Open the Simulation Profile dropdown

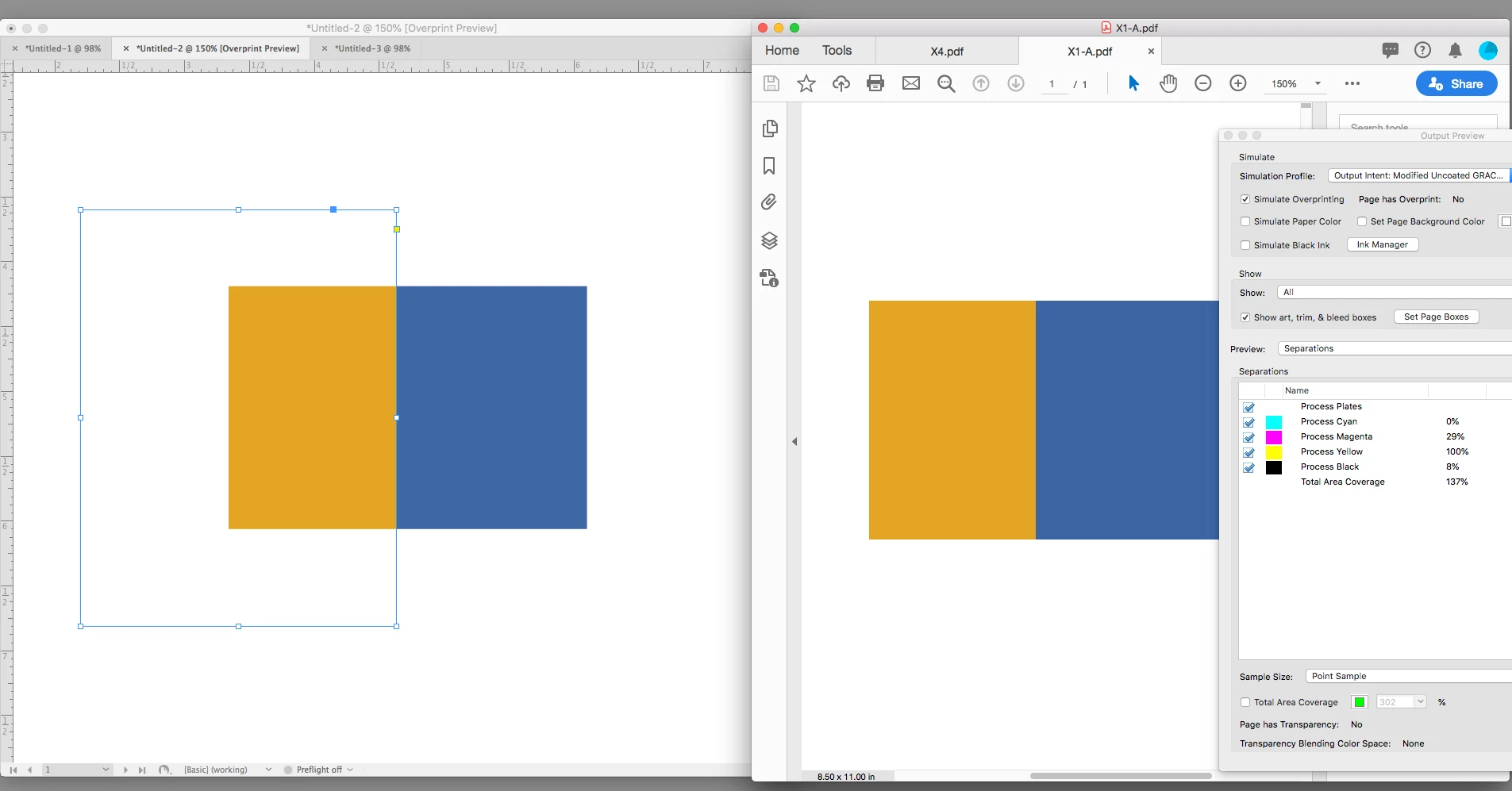(x=1420, y=175)
